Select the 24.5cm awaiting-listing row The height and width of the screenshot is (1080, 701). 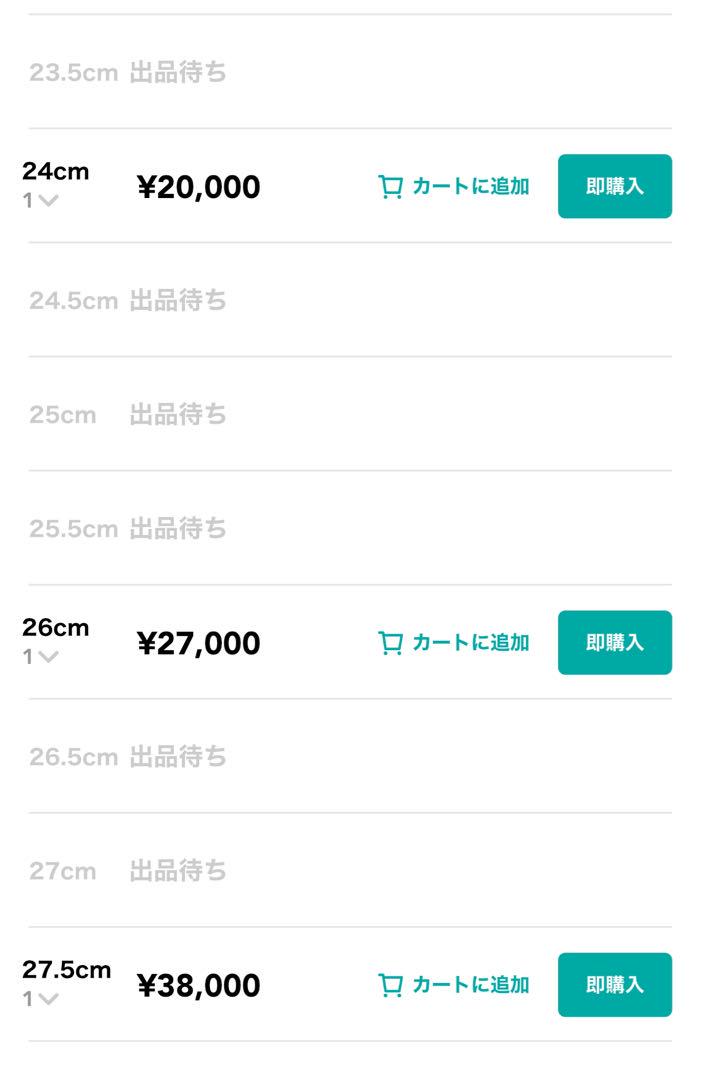click(x=350, y=300)
